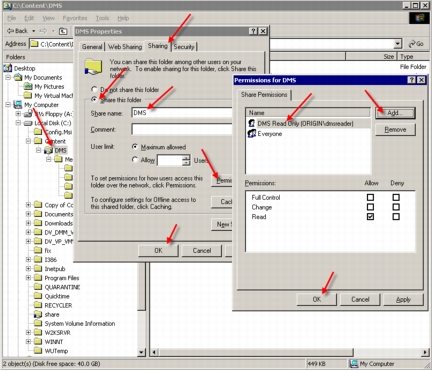
Task: Click the My Computer icon in tree
Action: point(18,105)
